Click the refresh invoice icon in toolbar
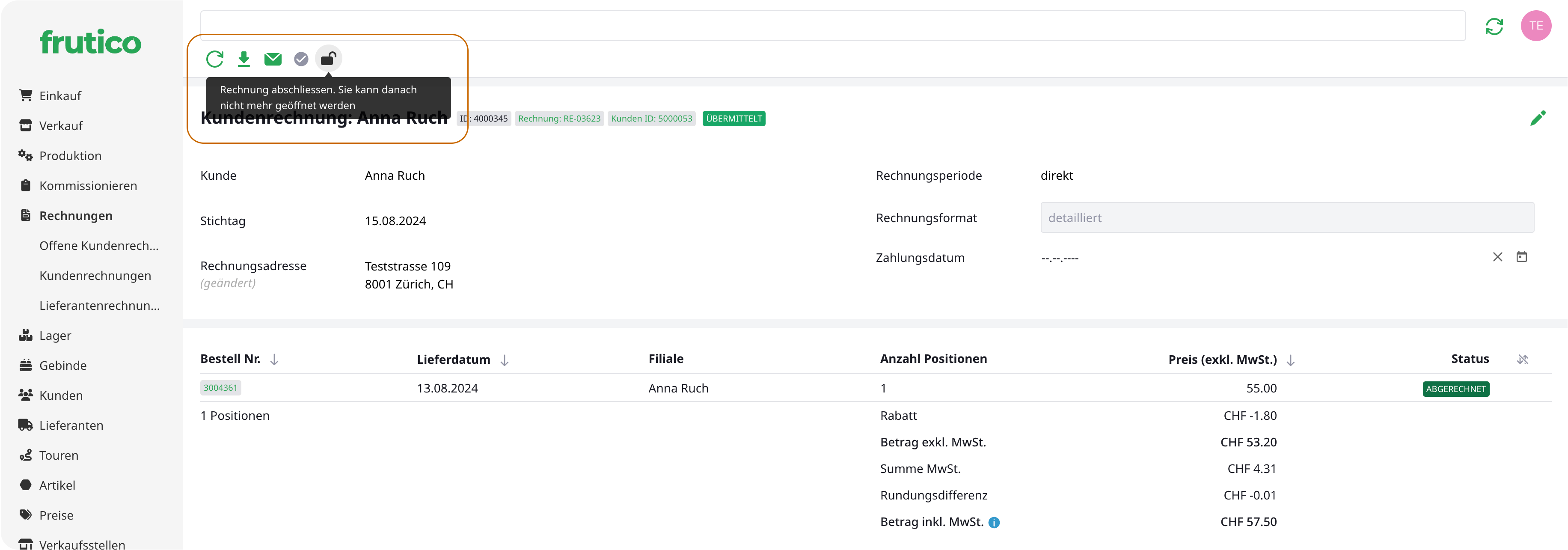 (214, 59)
